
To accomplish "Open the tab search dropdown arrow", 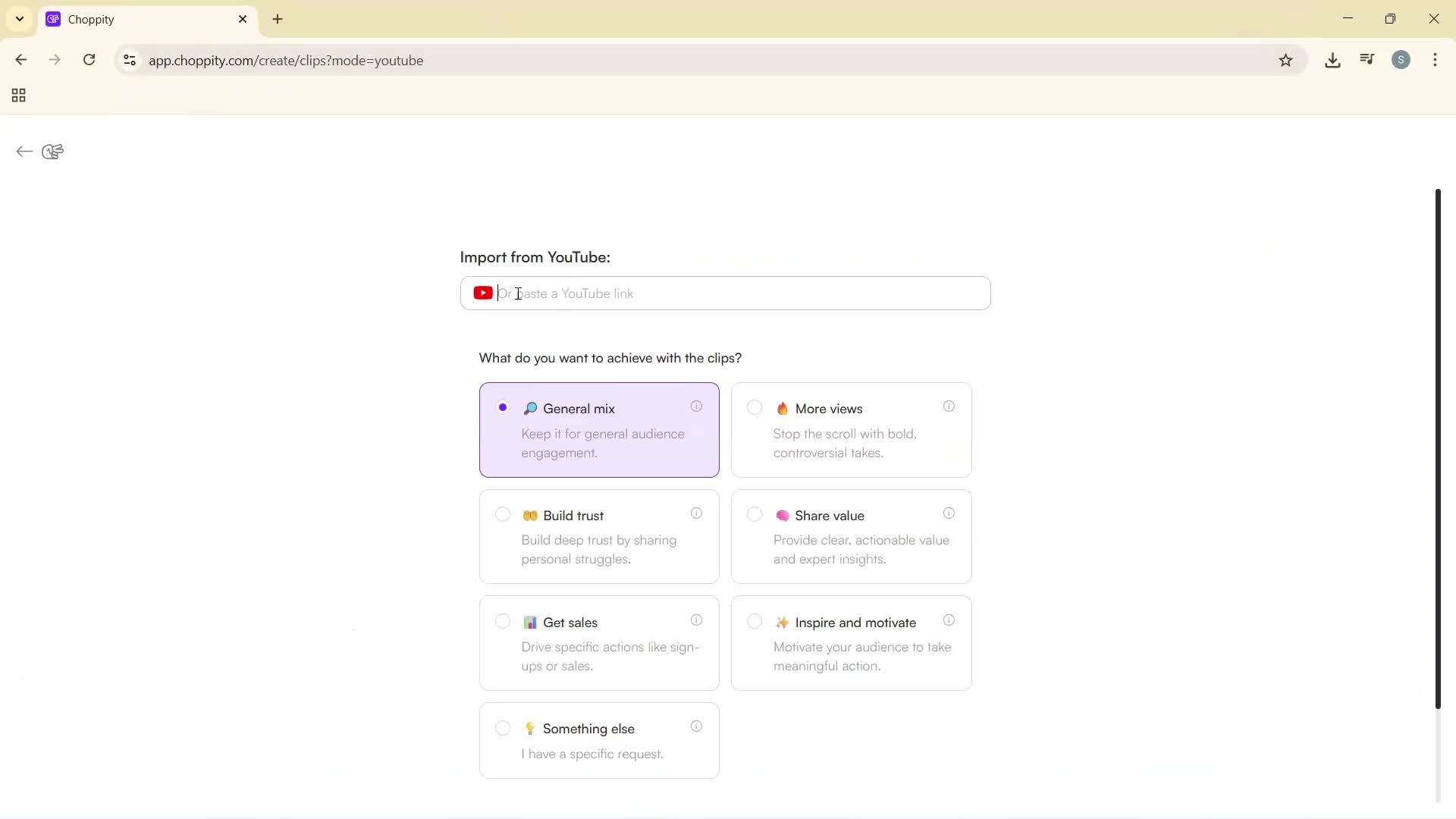I will click(x=19, y=18).
